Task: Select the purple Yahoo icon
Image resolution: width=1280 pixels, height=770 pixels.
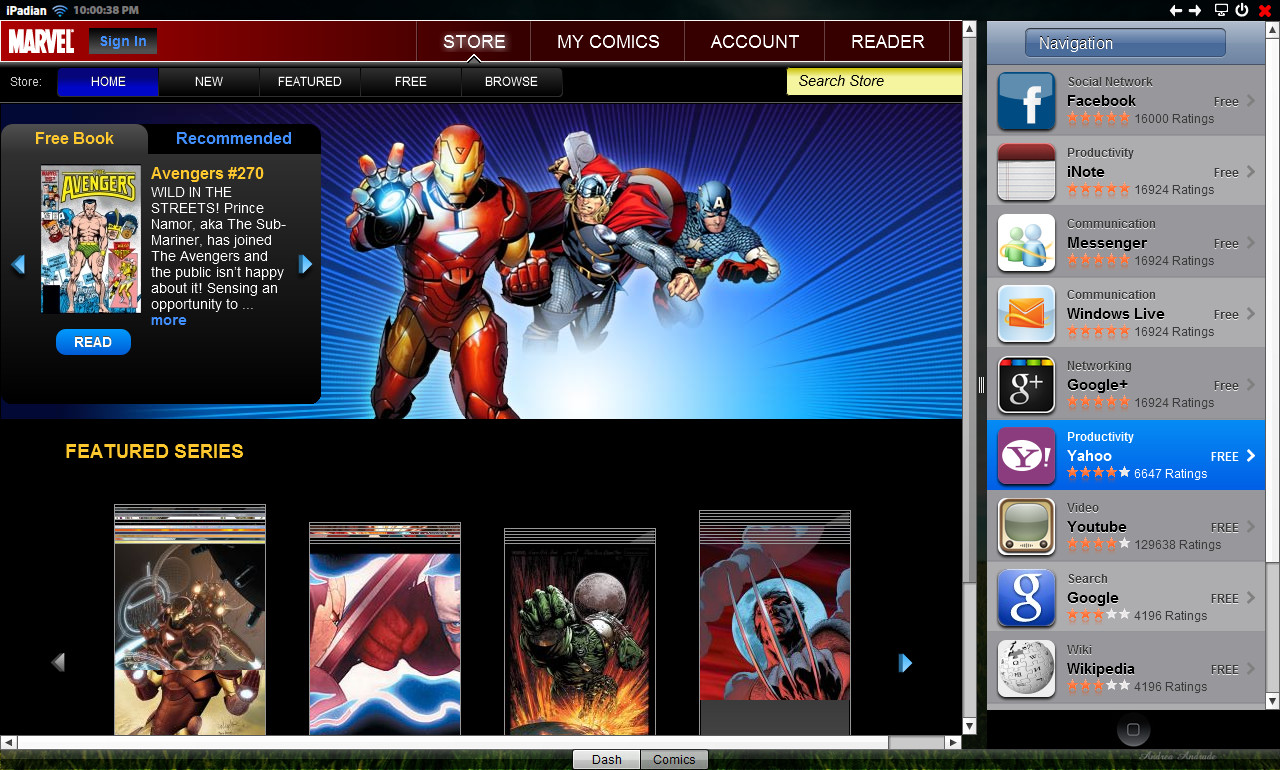Action: (x=1026, y=456)
